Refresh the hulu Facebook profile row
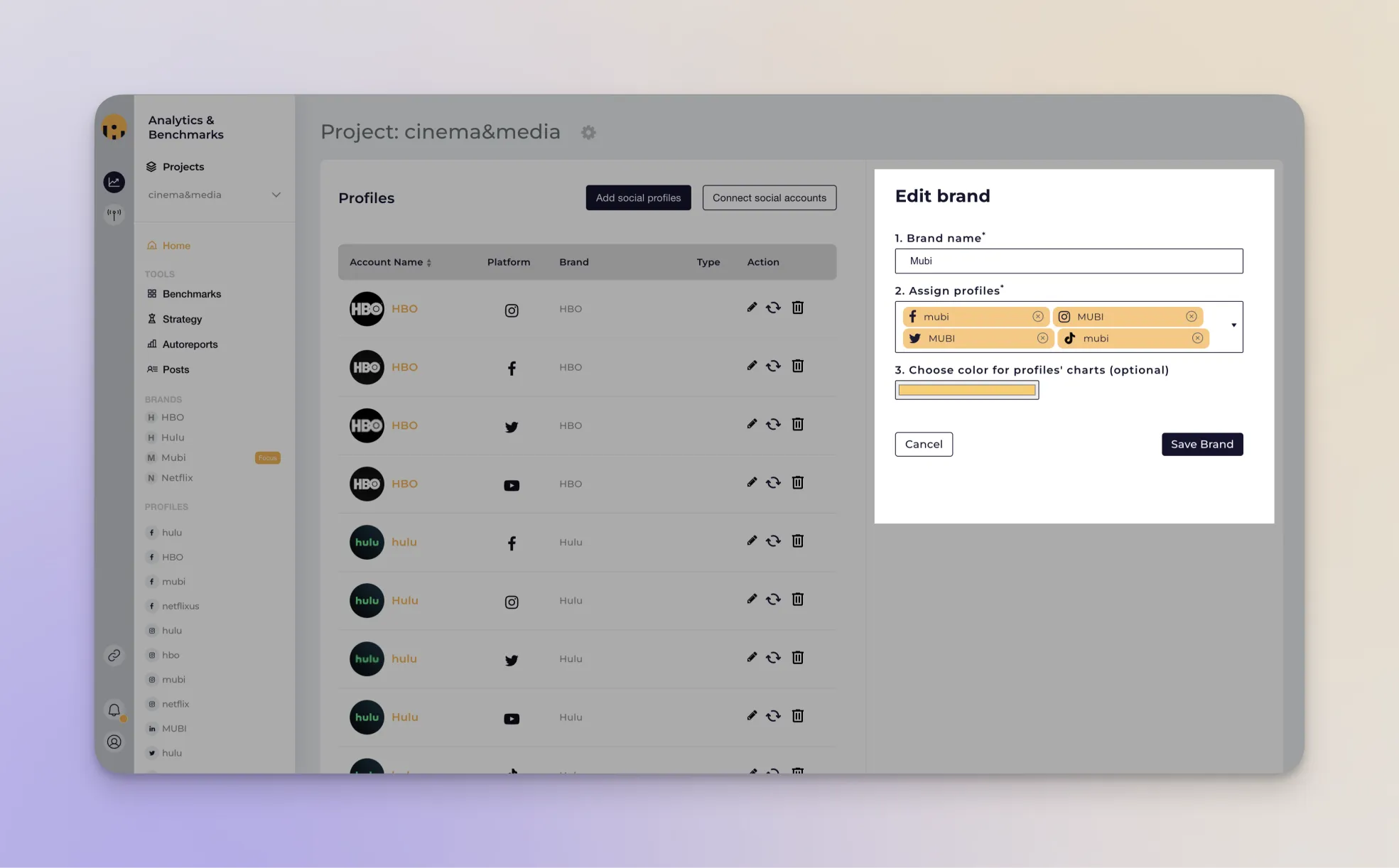 point(773,541)
